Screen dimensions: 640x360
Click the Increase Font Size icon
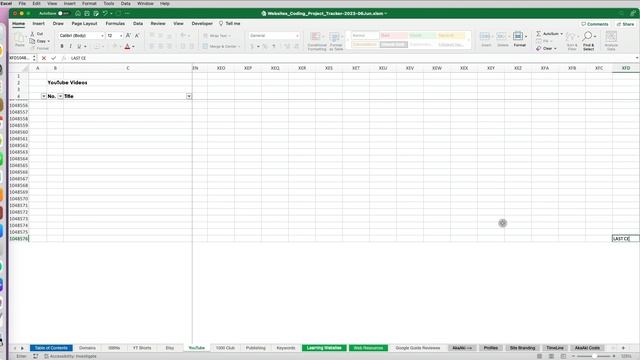tap(128, 36)
